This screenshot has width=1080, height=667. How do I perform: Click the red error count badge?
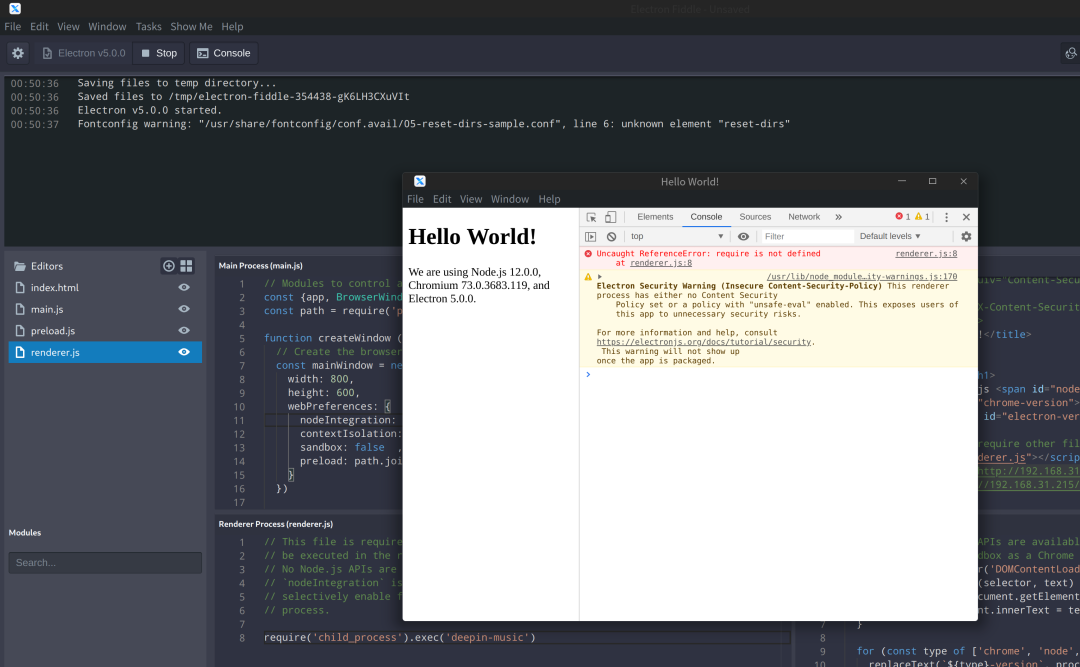[902, 216]
